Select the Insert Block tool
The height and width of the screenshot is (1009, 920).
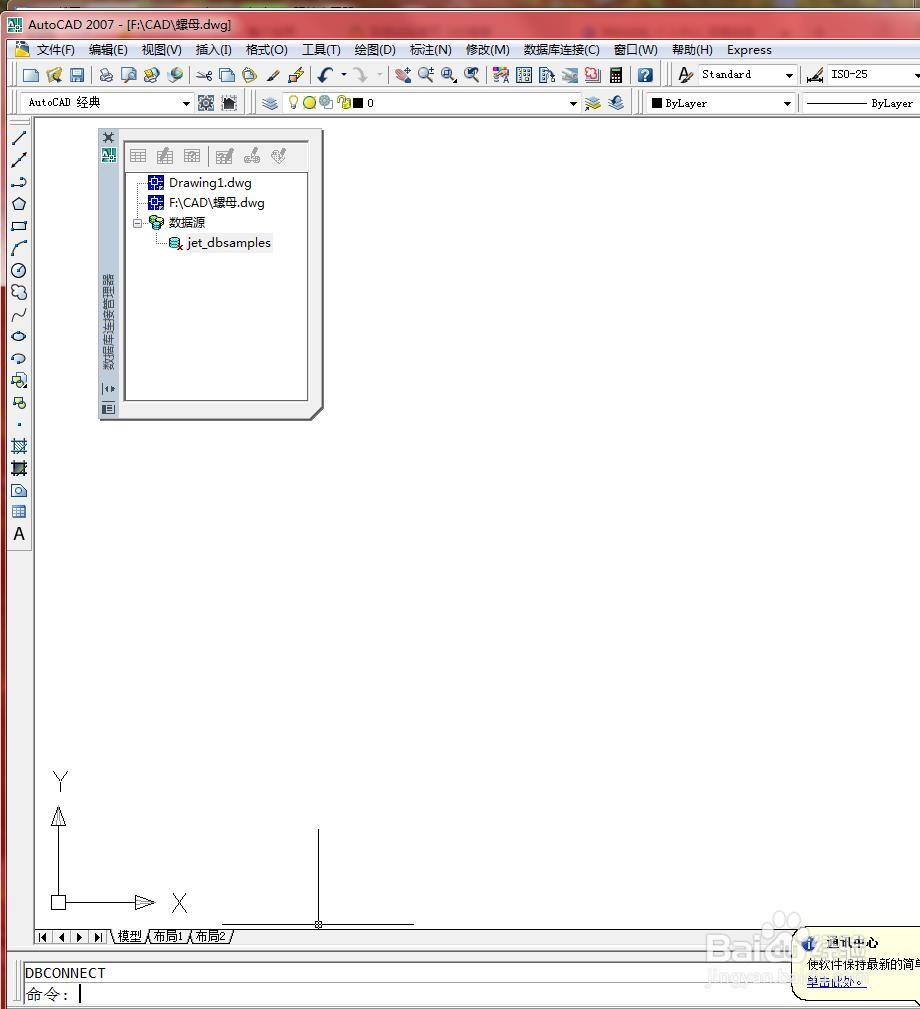(x=19, y=380)
